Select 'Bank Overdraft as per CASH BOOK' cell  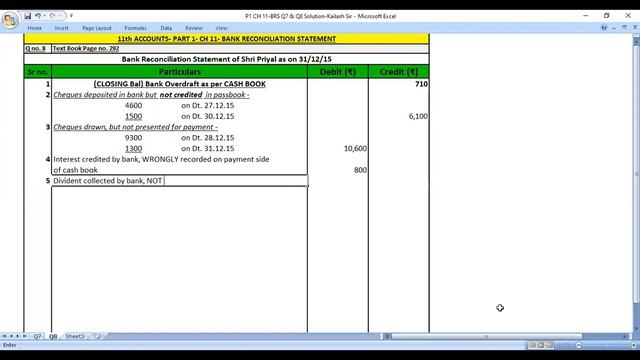click(180, 84)
